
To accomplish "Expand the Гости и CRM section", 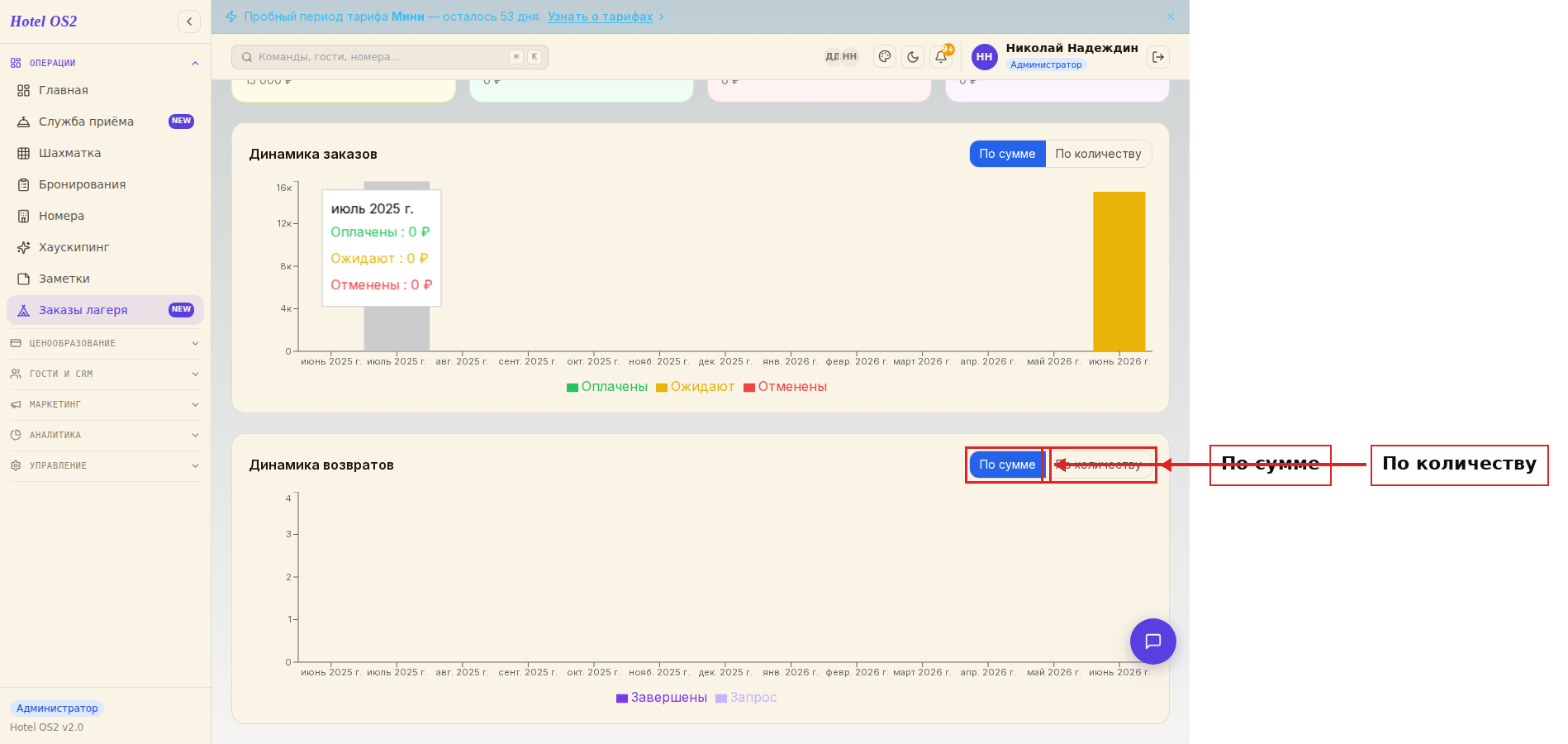I will (105, 374).
